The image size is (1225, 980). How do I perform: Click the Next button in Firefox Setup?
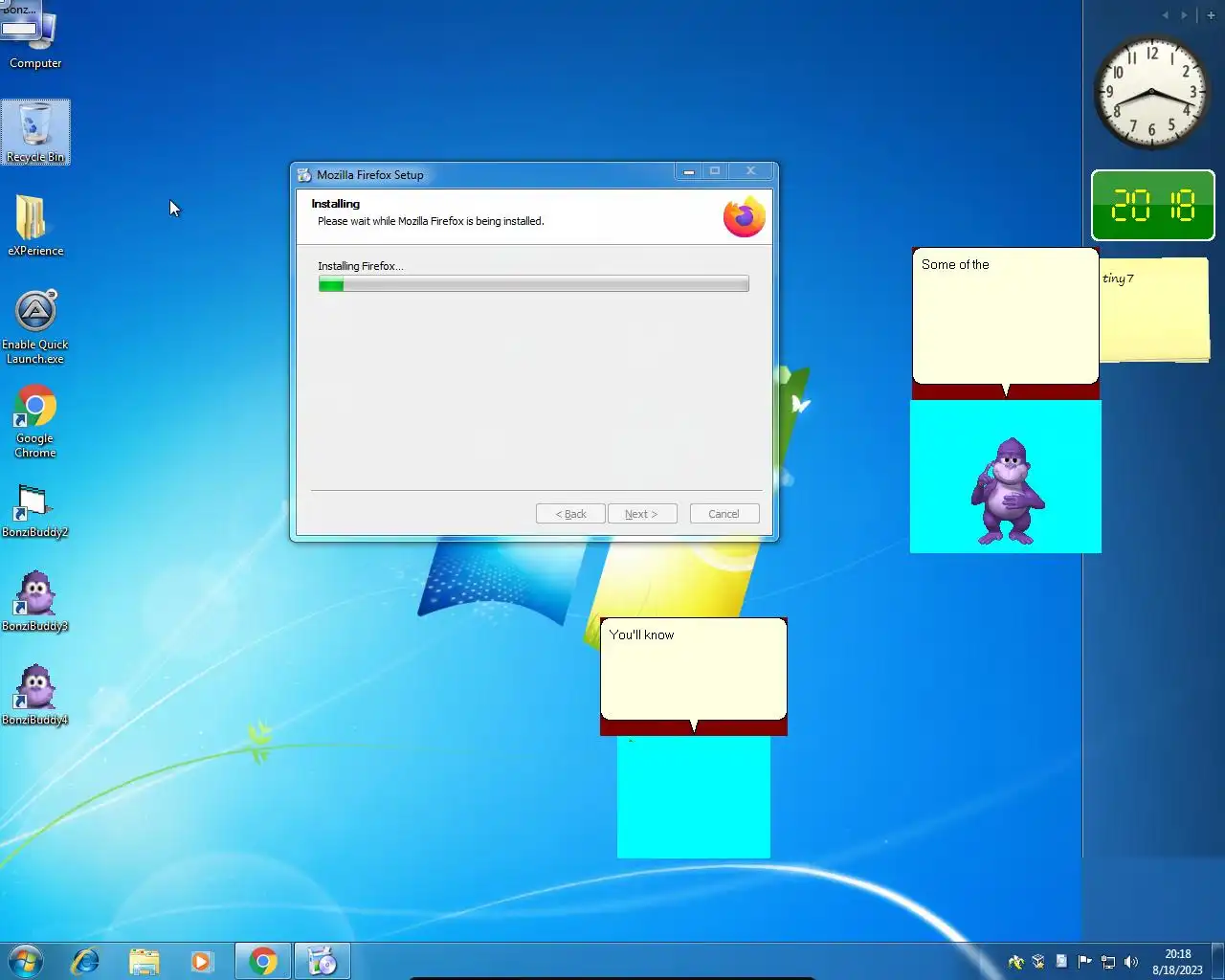pos(642,514)
